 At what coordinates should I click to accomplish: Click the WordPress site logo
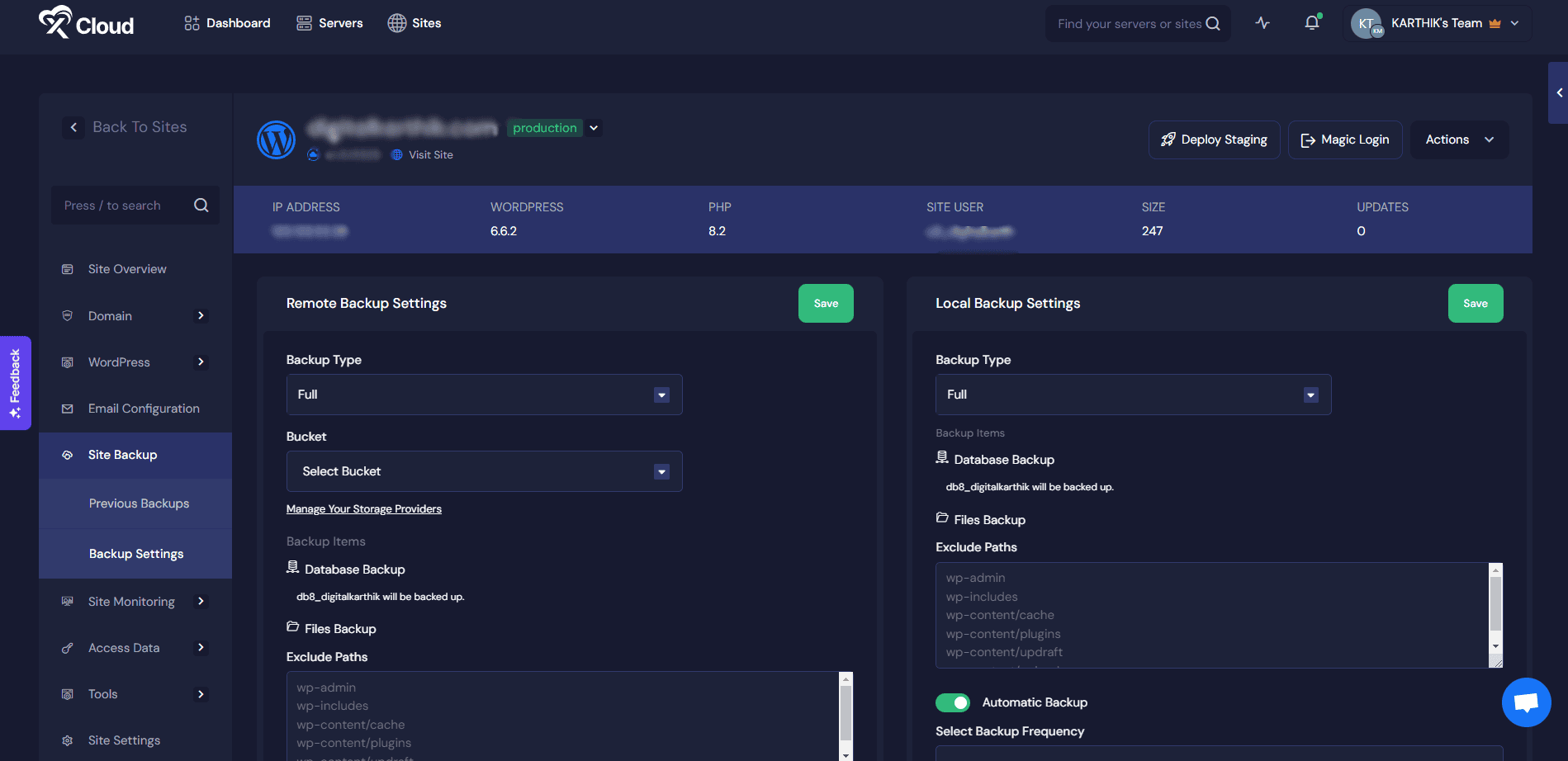coord(277,140)
